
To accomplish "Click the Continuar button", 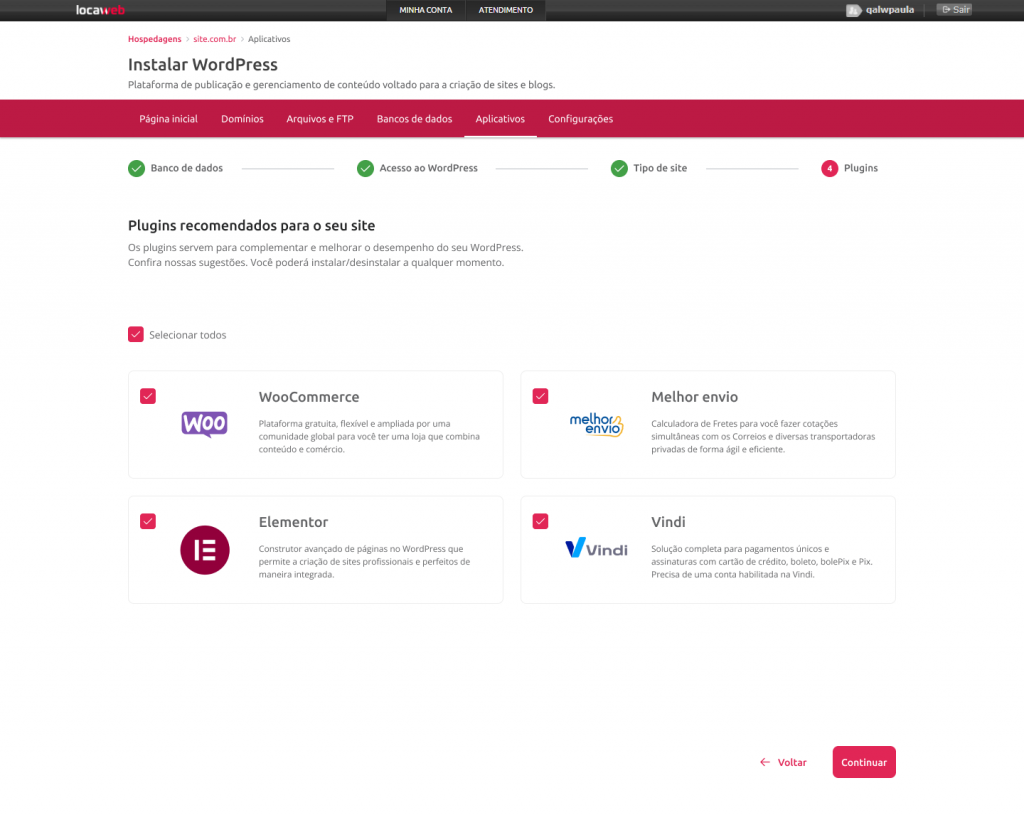I will click(864, 762).
